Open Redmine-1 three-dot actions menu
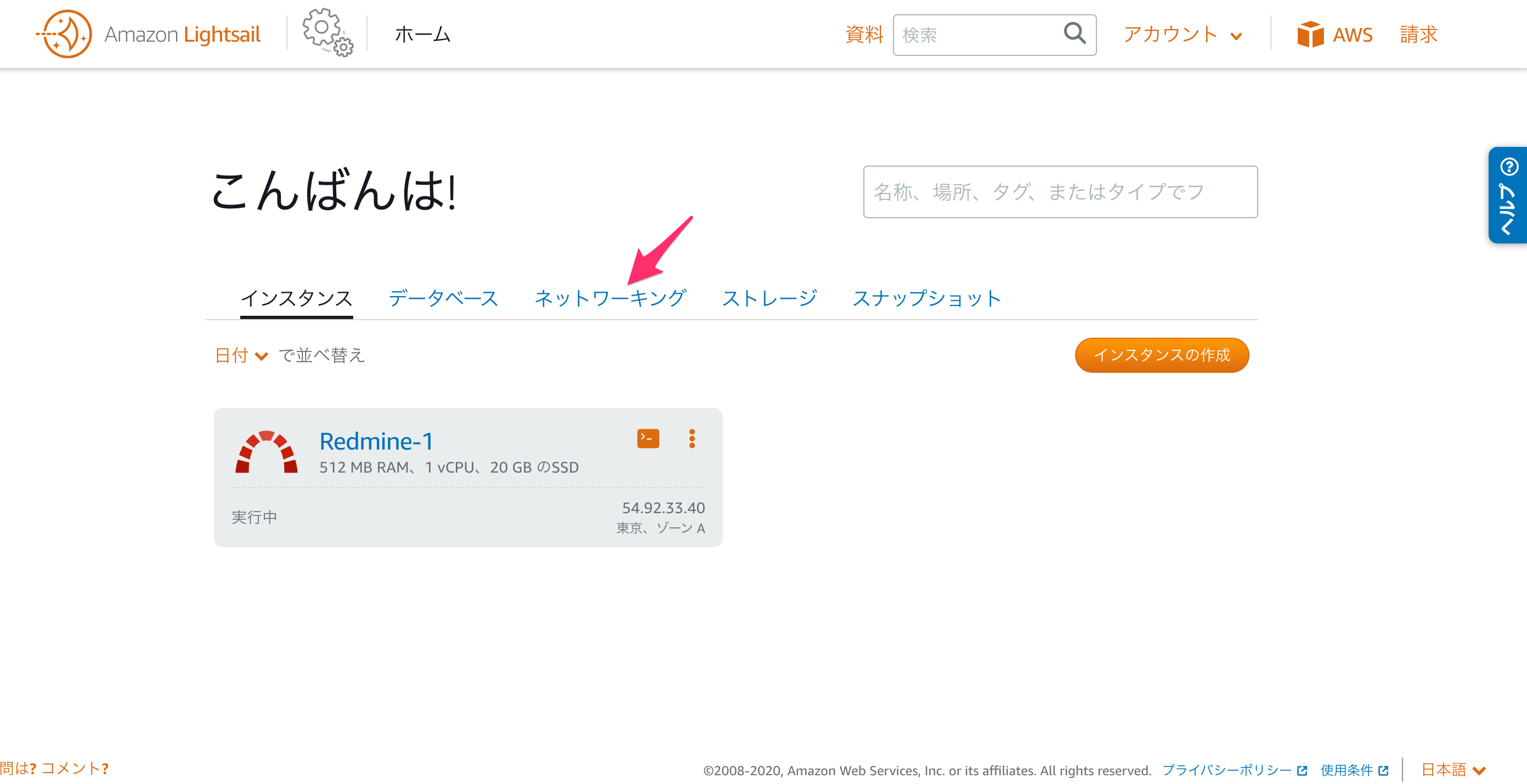This screenshot has height=784, width=1527. tap(692, 439)
